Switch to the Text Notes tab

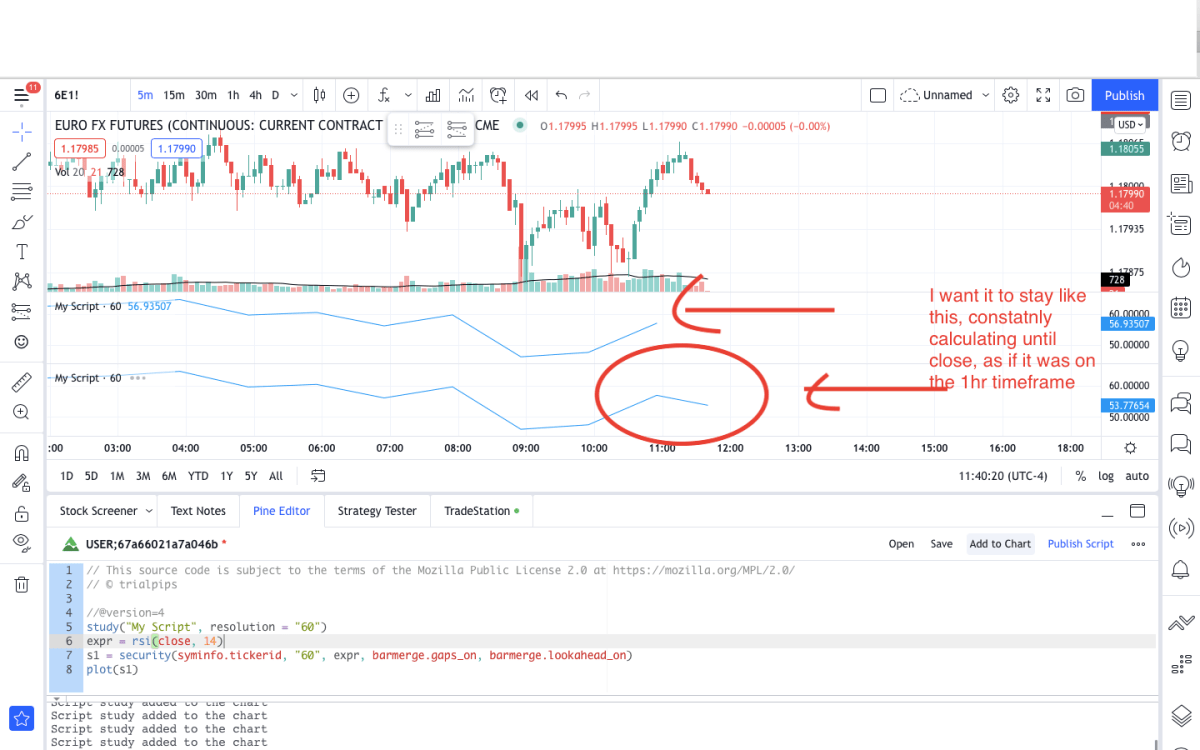[x=198, y=511]
